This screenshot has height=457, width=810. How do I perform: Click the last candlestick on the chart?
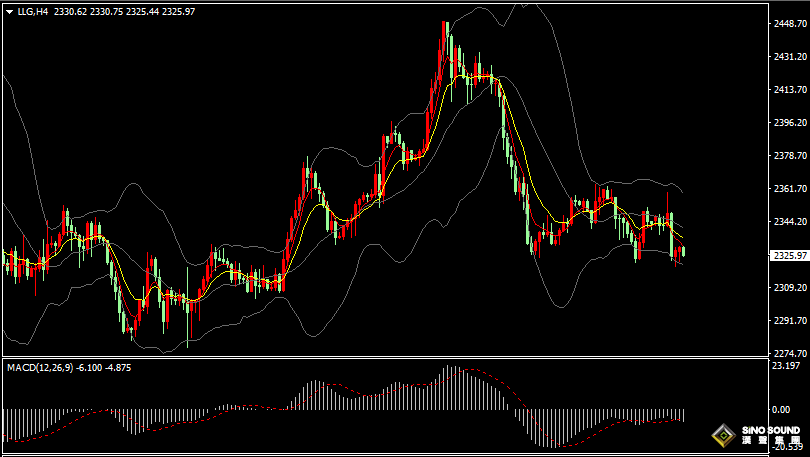point(682,253)
